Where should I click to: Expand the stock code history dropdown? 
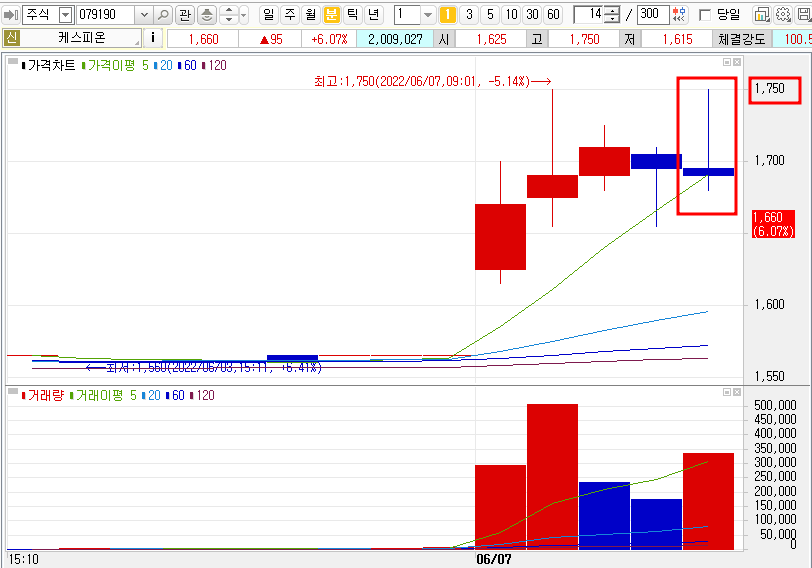(144, 14)
